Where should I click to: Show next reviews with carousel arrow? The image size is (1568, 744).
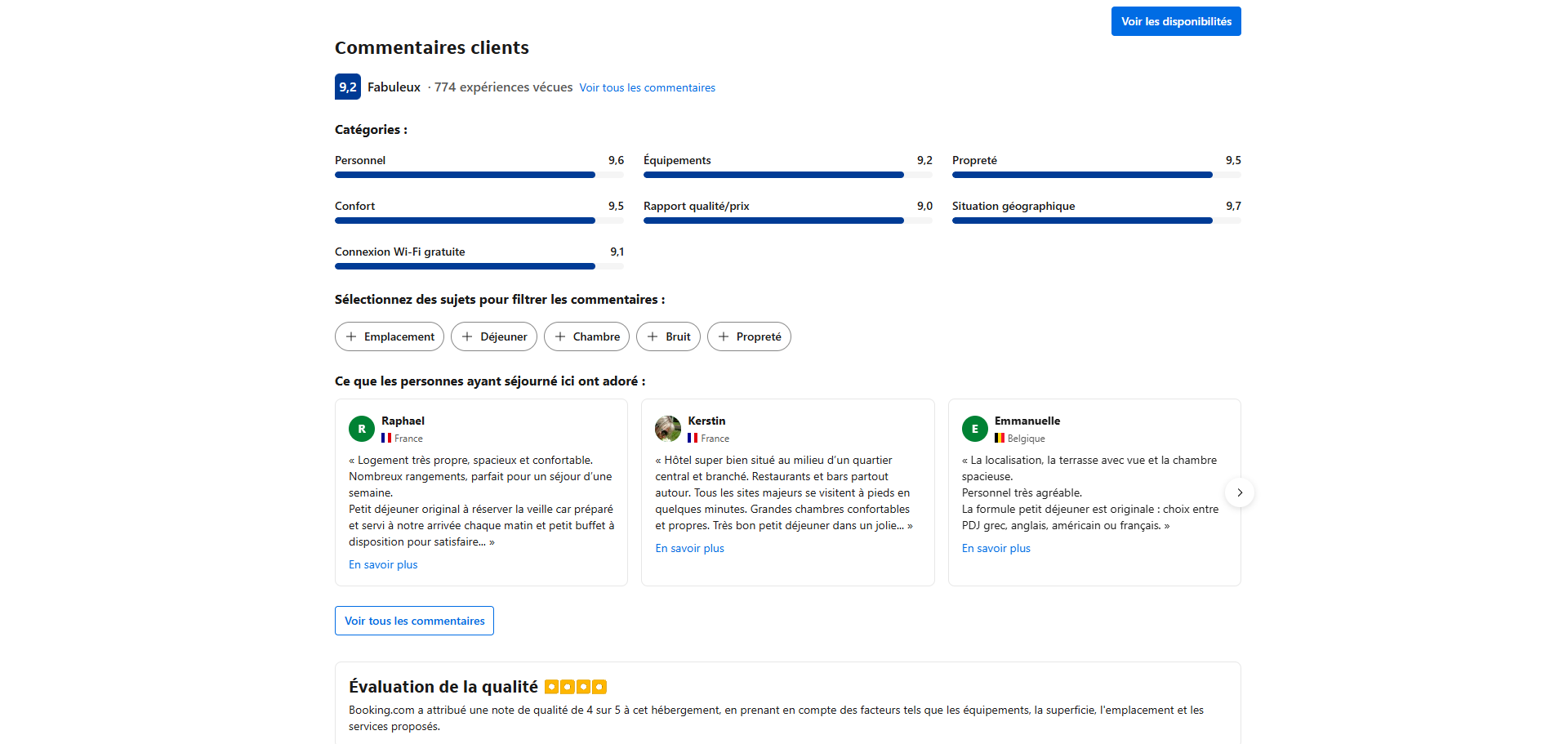1239,492
